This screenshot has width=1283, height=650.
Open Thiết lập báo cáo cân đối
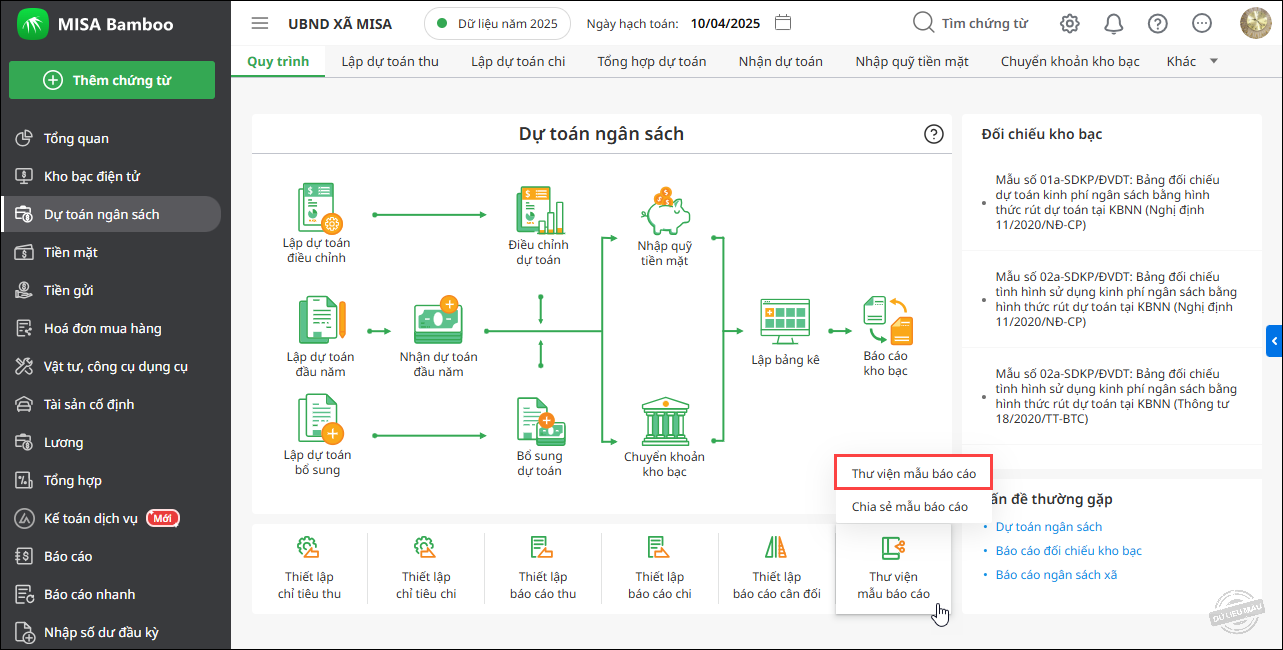[777, 570]
